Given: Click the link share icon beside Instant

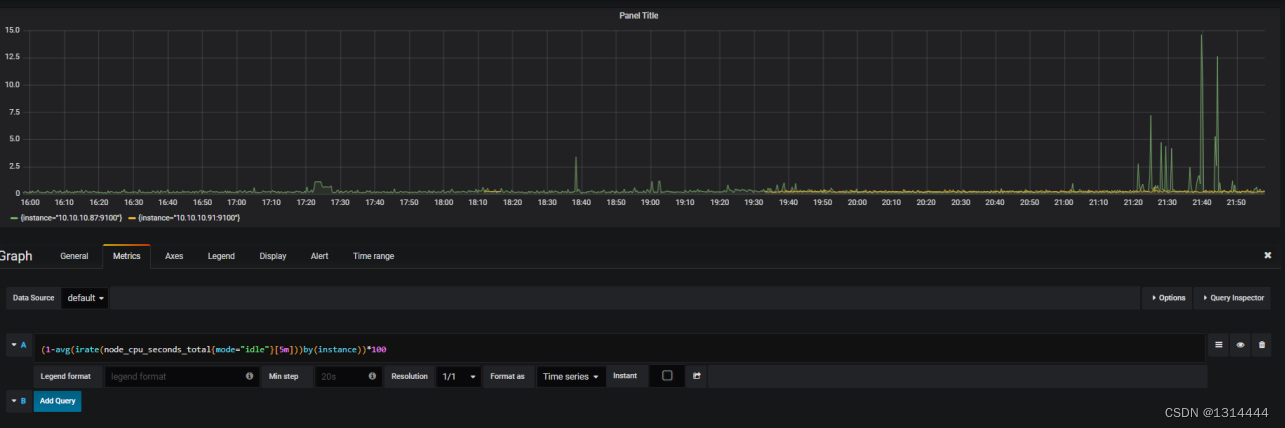Looking at the screenshot, I should click(697, 376).
